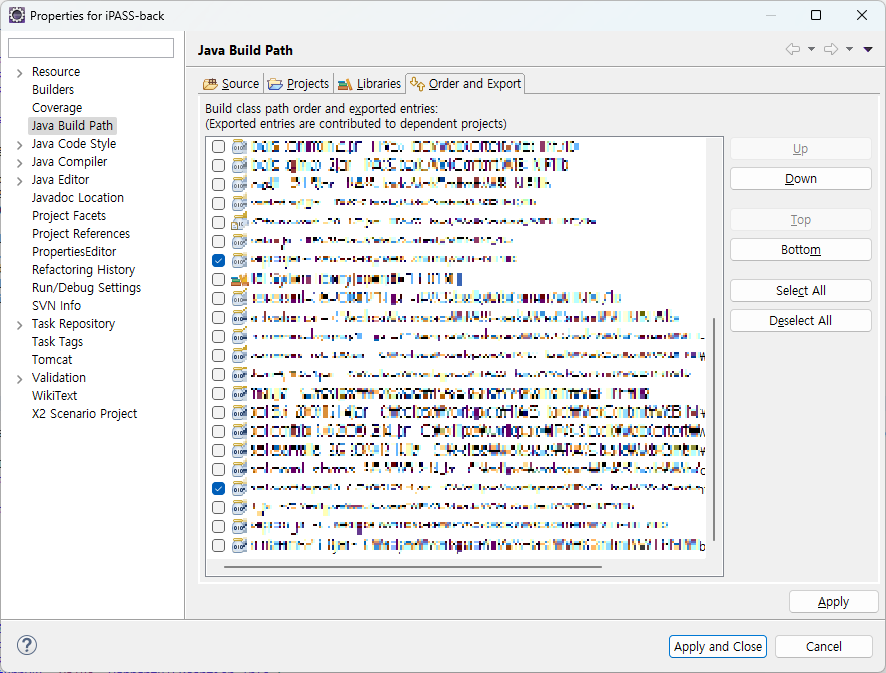The height and width of the screenshot is (673, 886).
Task: Select Java Build Path in the tree
Action: 72,125
